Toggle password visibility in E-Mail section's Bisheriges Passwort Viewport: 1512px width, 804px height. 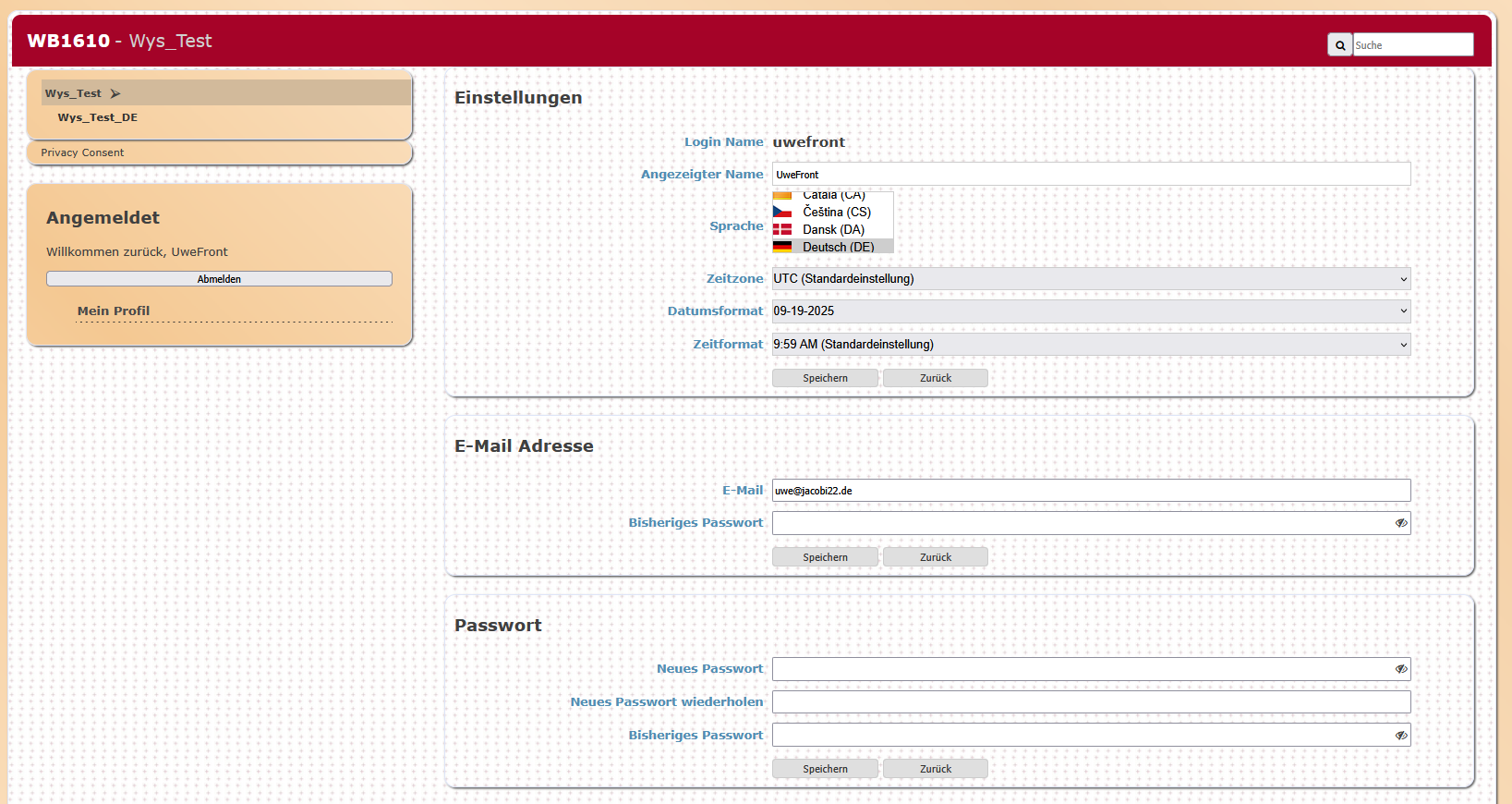(1401, 523)
